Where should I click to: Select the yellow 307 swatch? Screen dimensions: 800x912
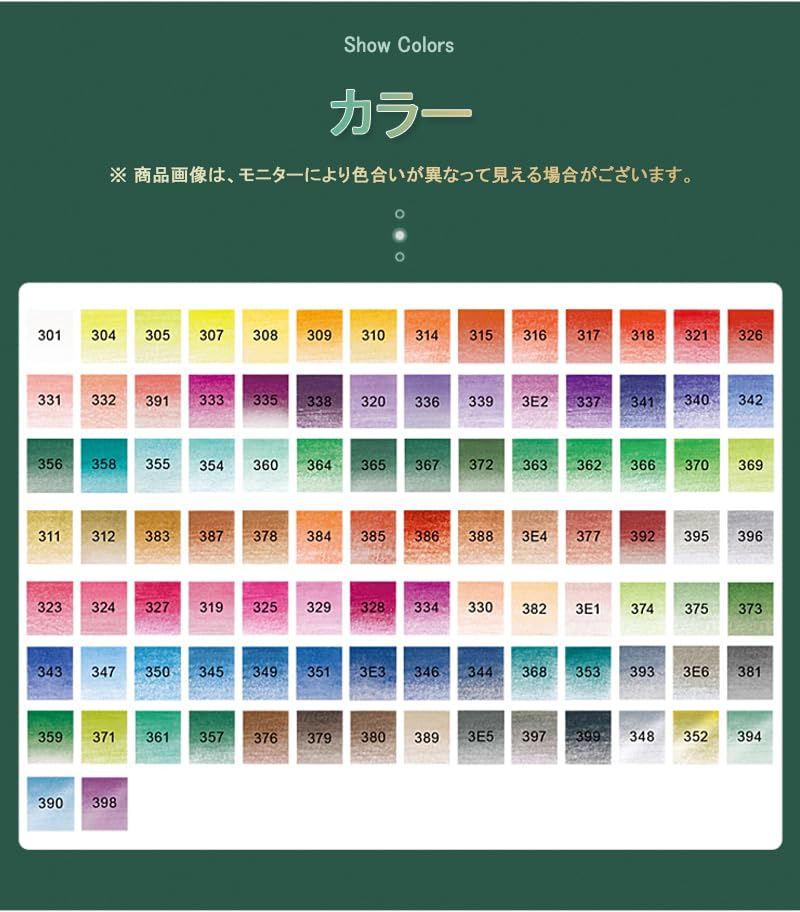[211, 335]
